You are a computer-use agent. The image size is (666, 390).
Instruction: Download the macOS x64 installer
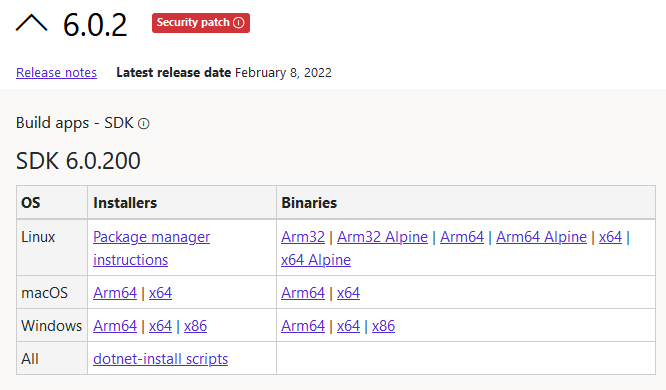click(161, 293)
